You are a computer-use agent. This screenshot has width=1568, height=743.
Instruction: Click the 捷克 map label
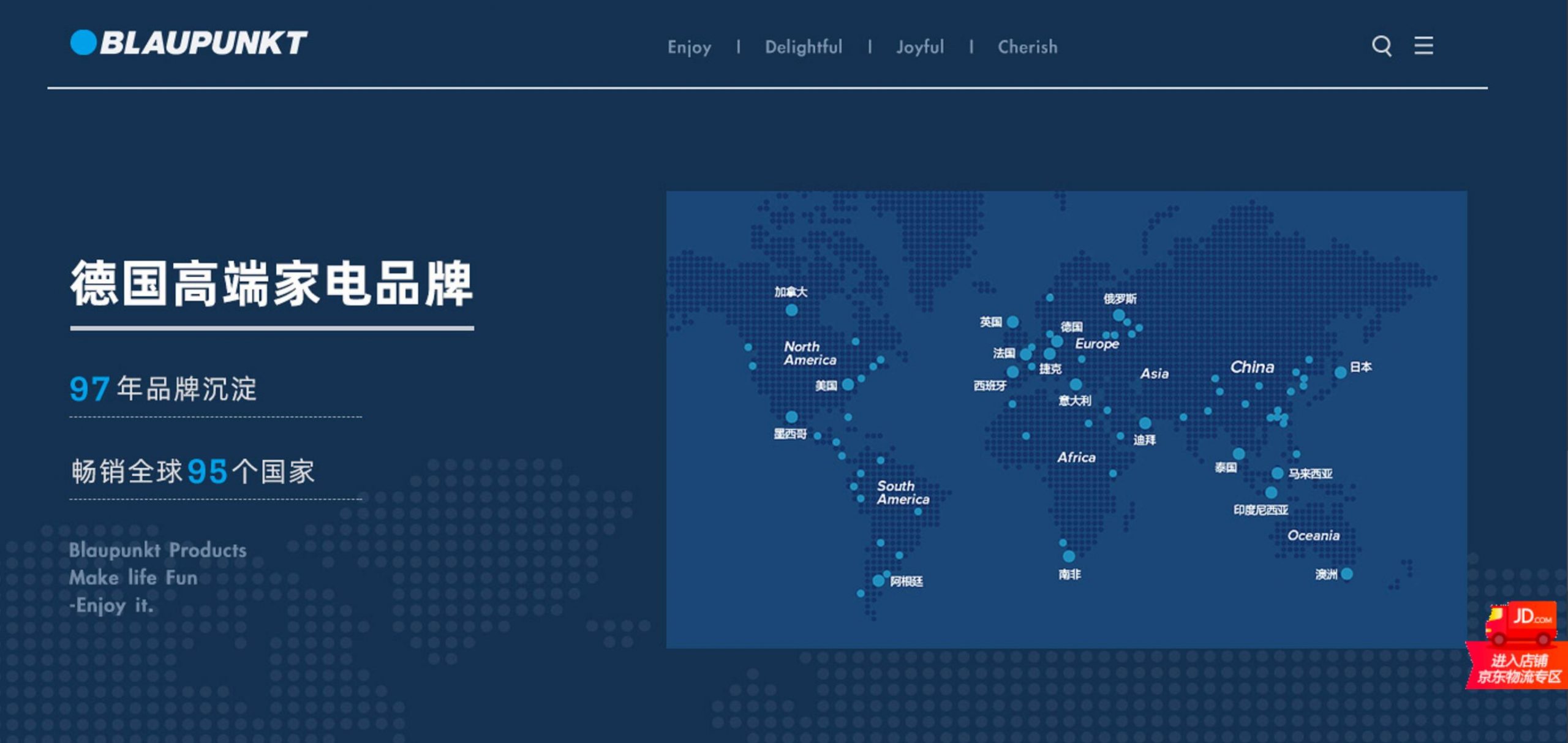1050,369
